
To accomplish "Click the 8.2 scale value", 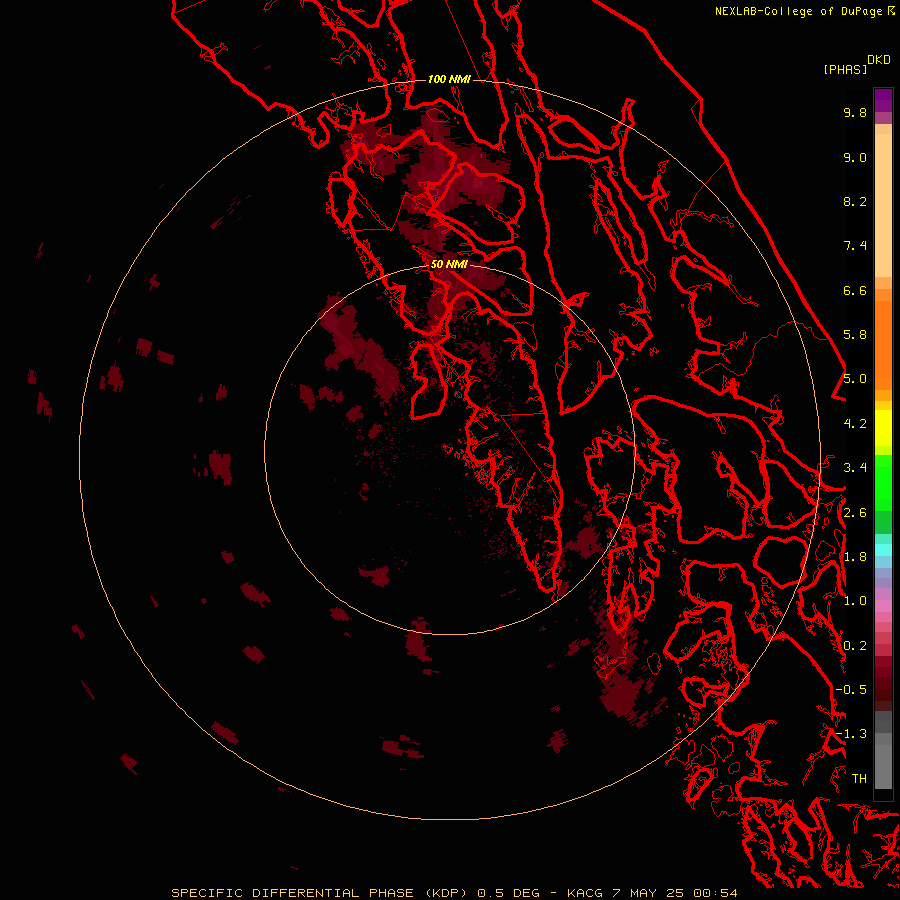I will click(x=855, y=201).
